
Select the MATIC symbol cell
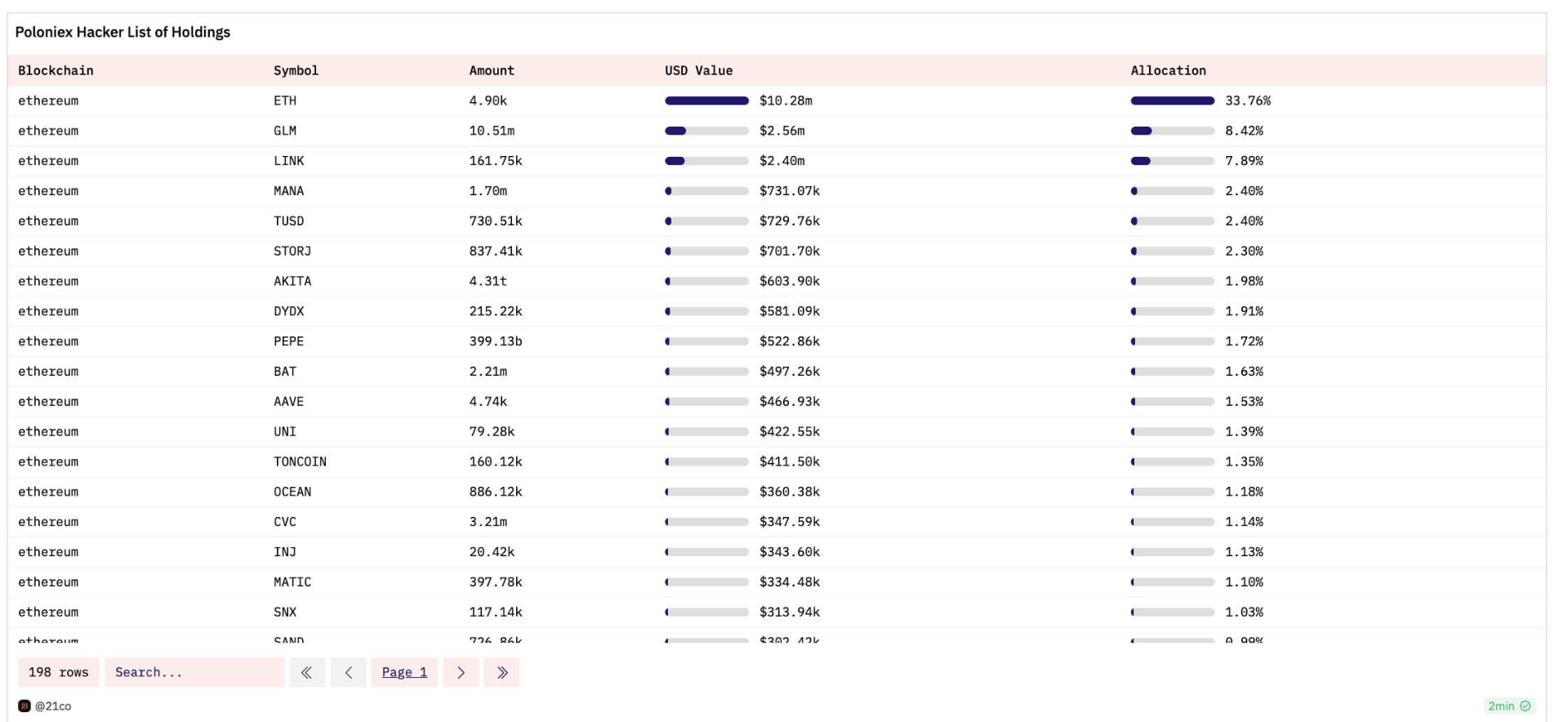pyautogui.click(x=292, y=582)
